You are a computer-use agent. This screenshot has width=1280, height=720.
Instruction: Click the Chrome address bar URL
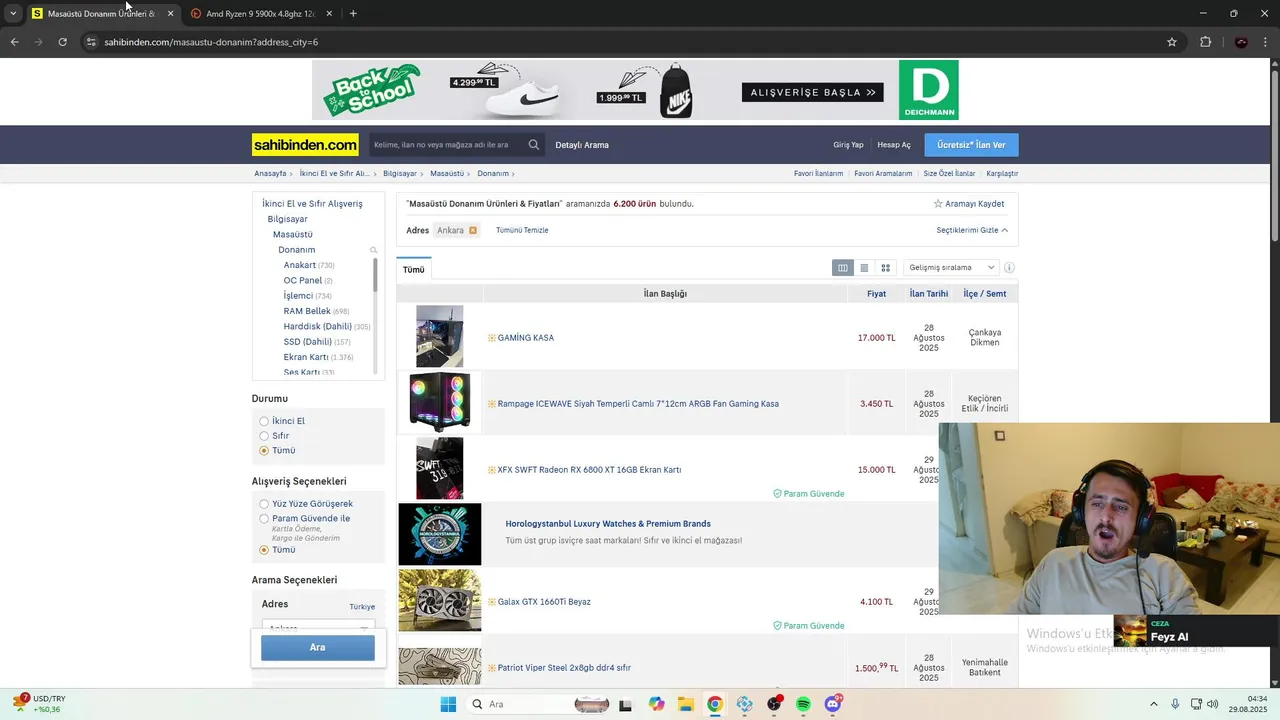pyautogui.click(x=211, y=42)
